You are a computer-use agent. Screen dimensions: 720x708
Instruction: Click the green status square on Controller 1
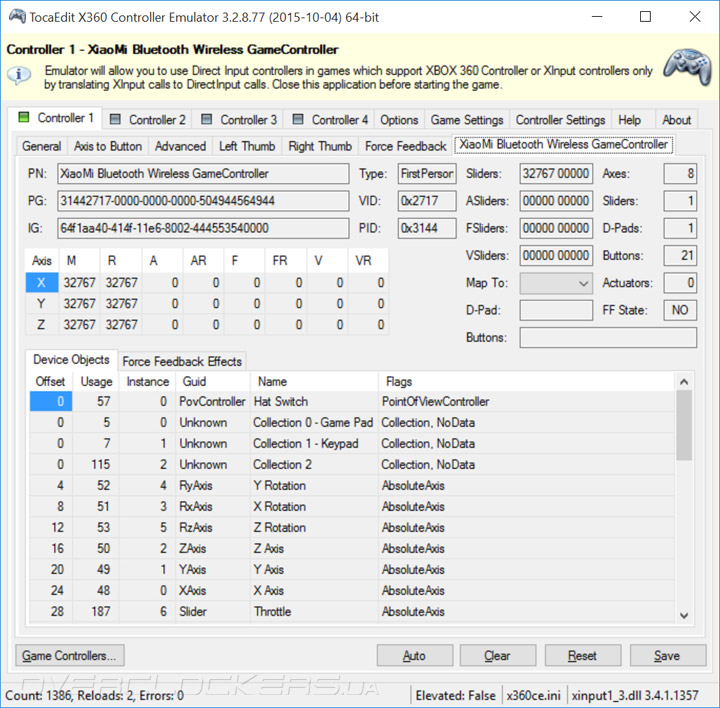(x=23, y=118)
